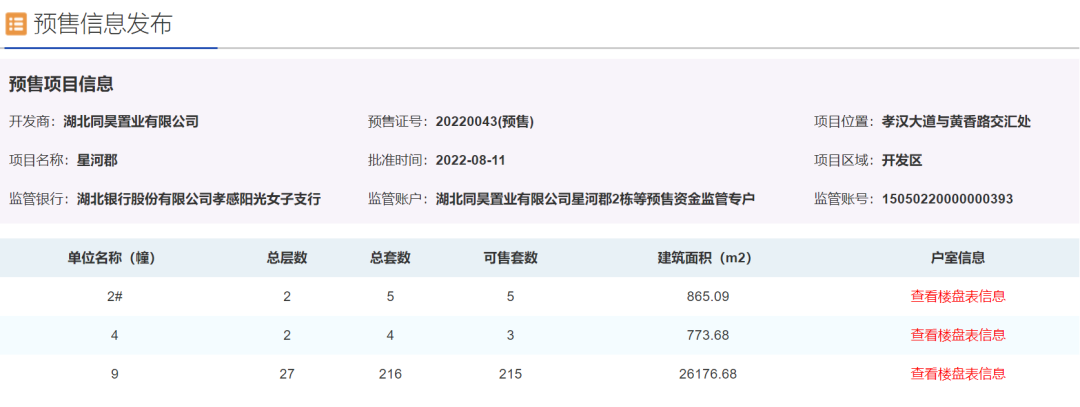Viewport: 1080px width, 407px height.
Task: Select the 总套数 column header
Action: tap(390, 258)
